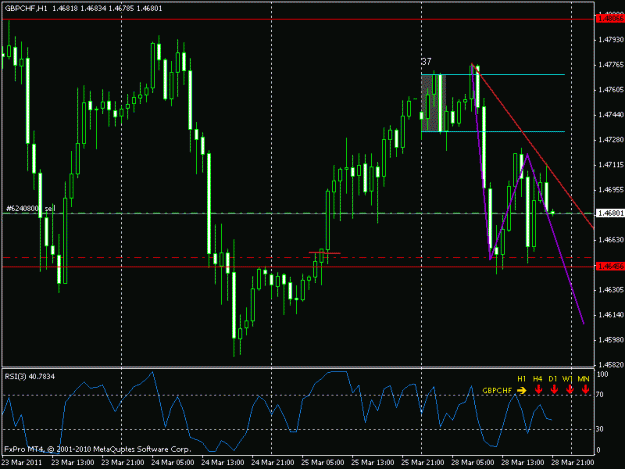Select the W1 timeframe label

coord(567,379)
